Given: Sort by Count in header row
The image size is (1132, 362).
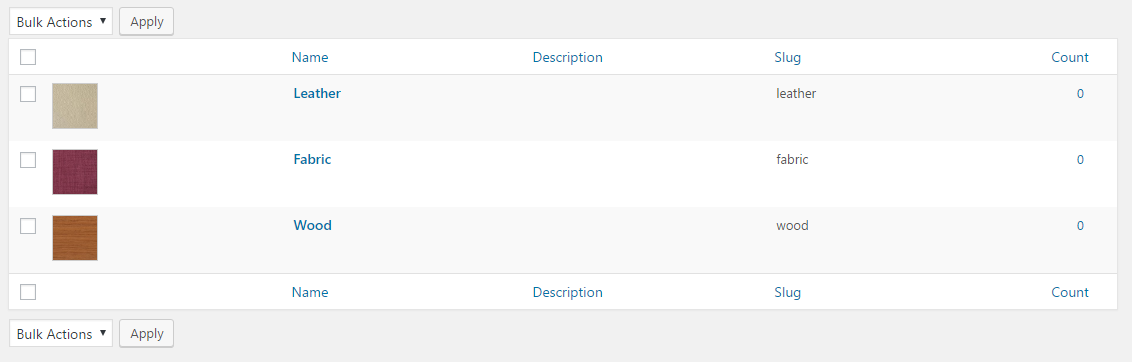Looking at the screenshot, I should click(x=1070, y=57).
